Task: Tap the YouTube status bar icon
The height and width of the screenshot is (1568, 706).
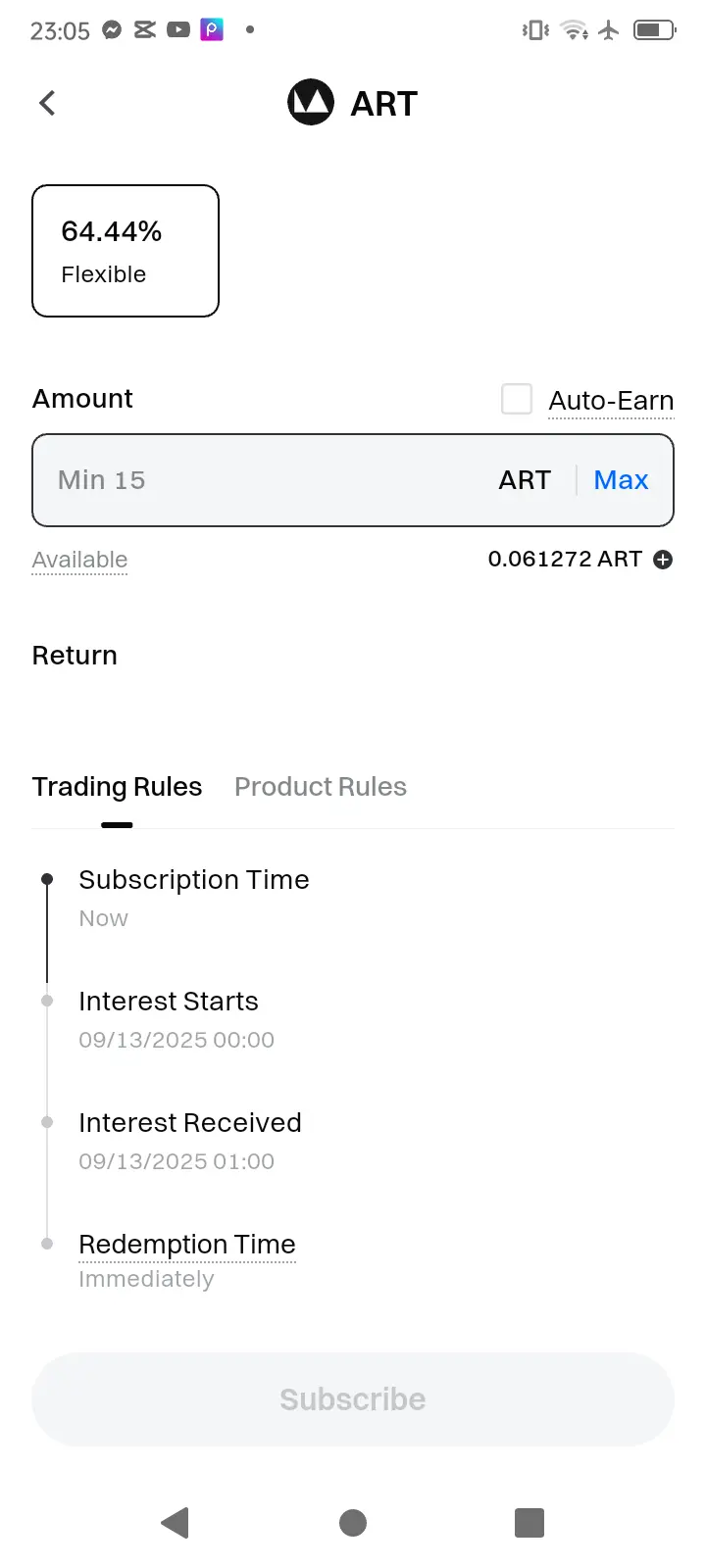Action: 178,30
